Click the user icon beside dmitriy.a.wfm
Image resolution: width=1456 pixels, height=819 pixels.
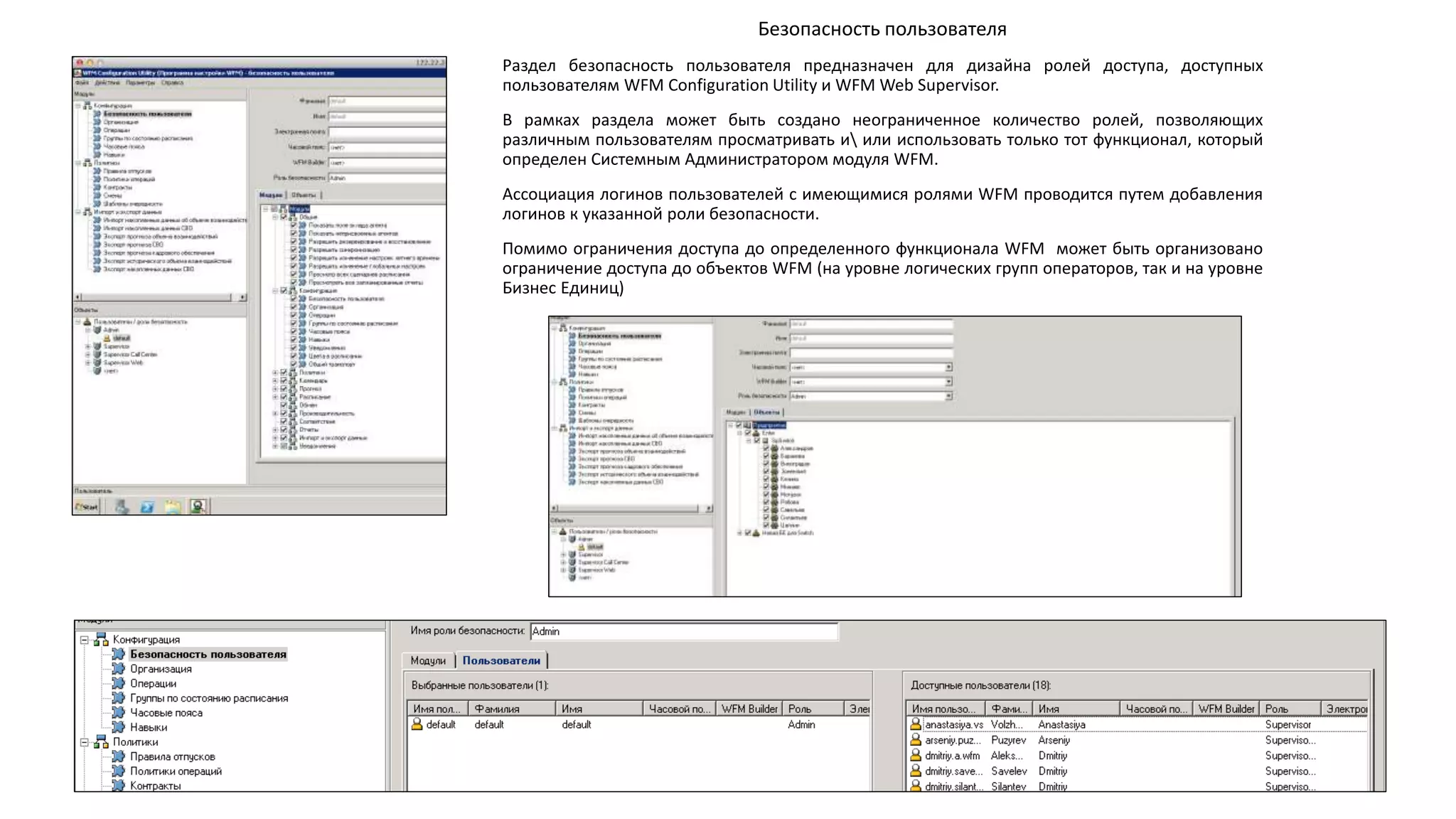coord(916,756)
